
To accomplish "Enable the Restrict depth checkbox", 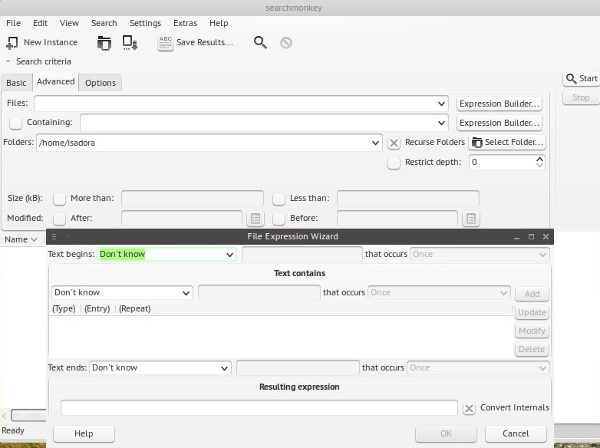I will (x=394, y=163).
